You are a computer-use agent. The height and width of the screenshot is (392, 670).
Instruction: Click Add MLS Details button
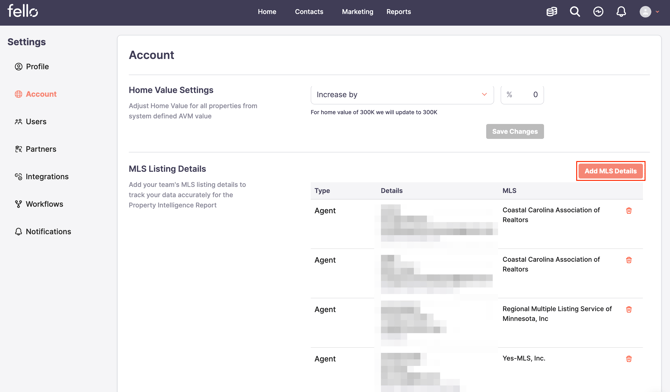(611, 171)
